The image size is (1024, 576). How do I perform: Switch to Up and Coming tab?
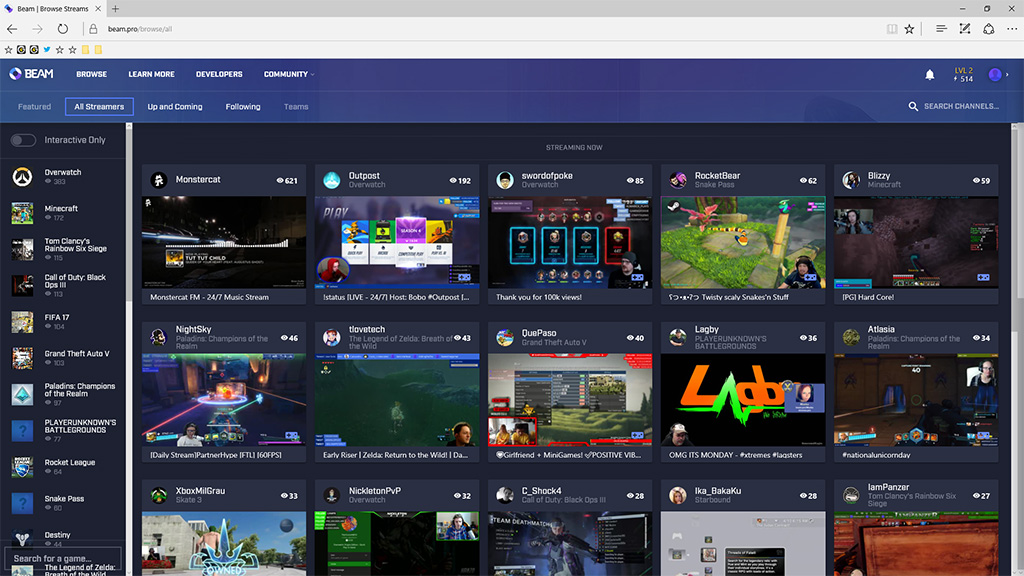[x=175, y=106]
